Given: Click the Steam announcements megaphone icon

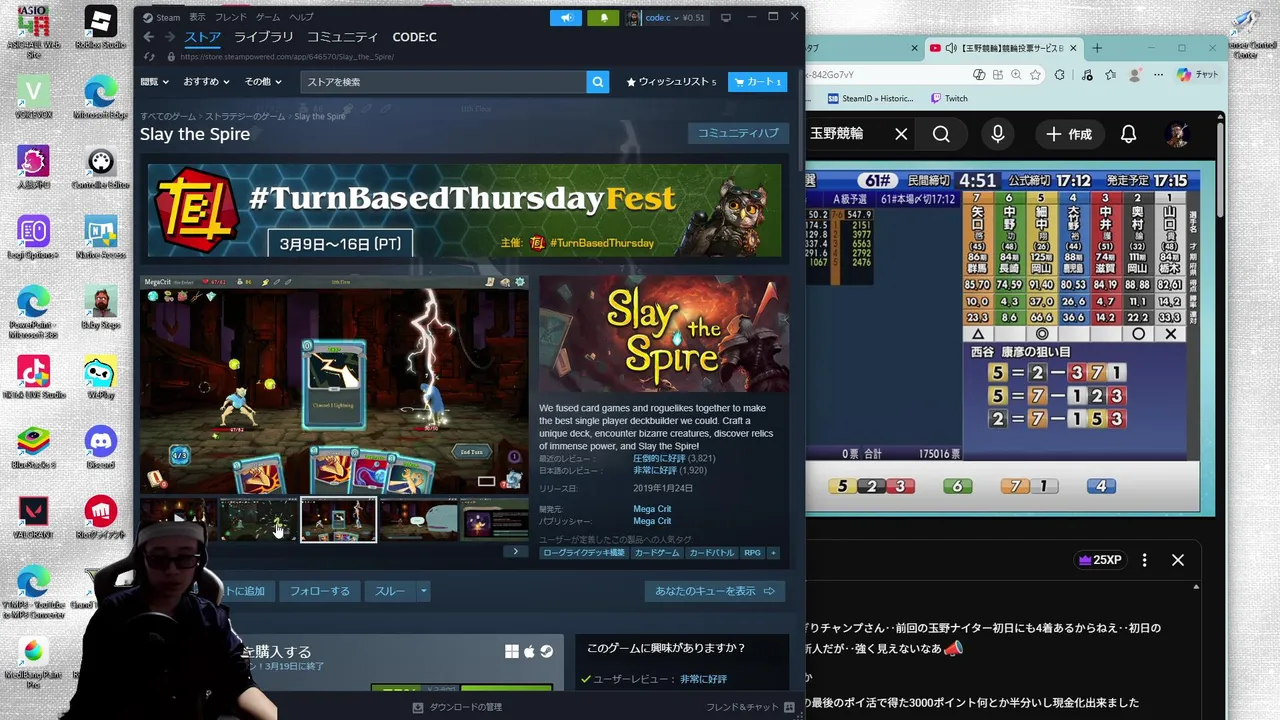Looking at the screenshot, I should (x=565, y=17).
